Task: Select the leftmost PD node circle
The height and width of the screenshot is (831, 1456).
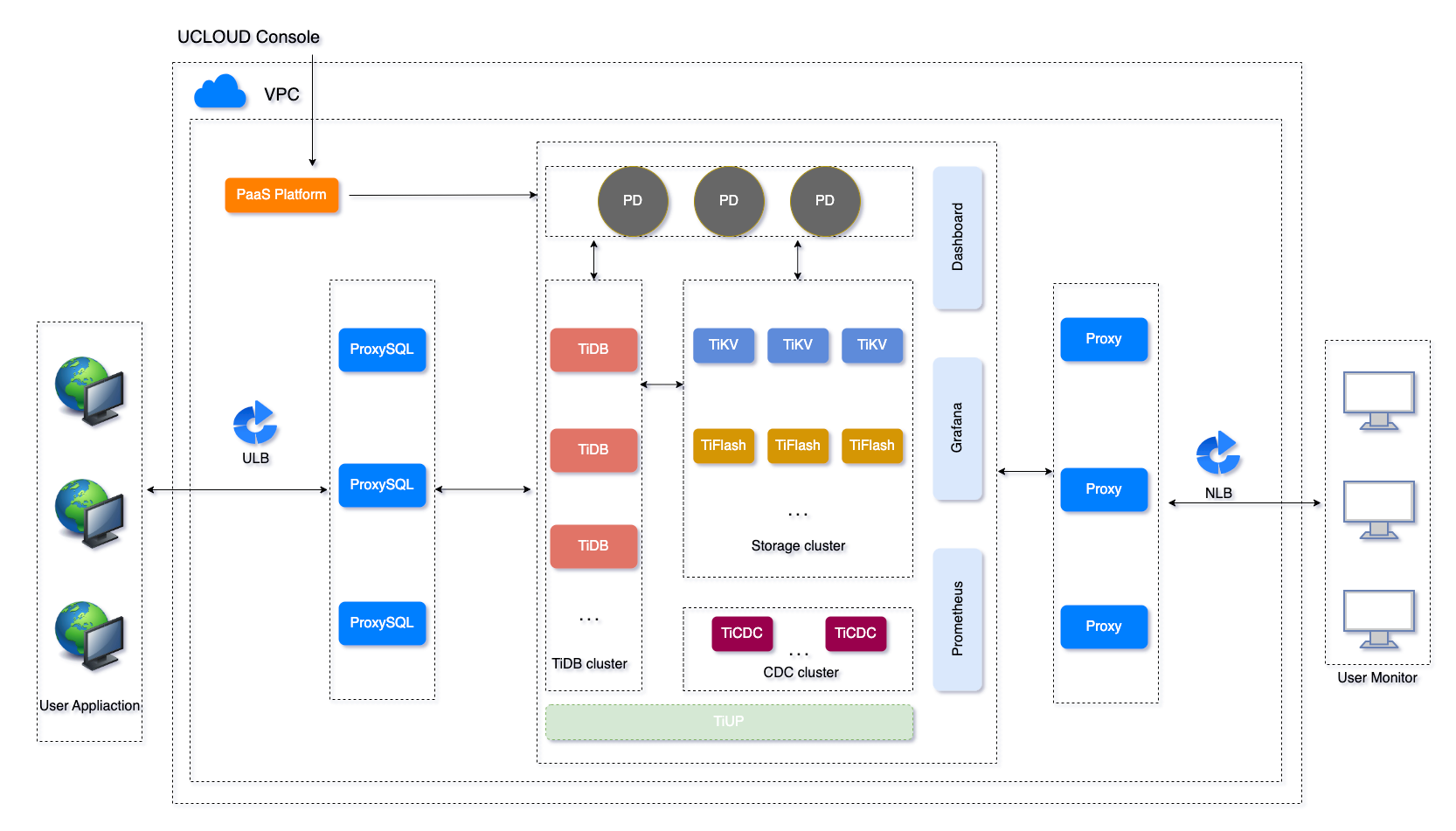Action: click(633, 201)
